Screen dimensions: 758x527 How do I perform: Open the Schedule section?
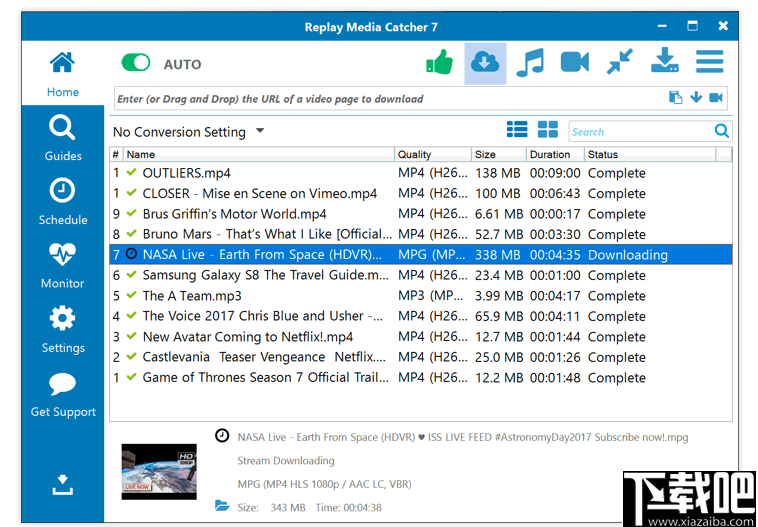(x=62, y=202)
